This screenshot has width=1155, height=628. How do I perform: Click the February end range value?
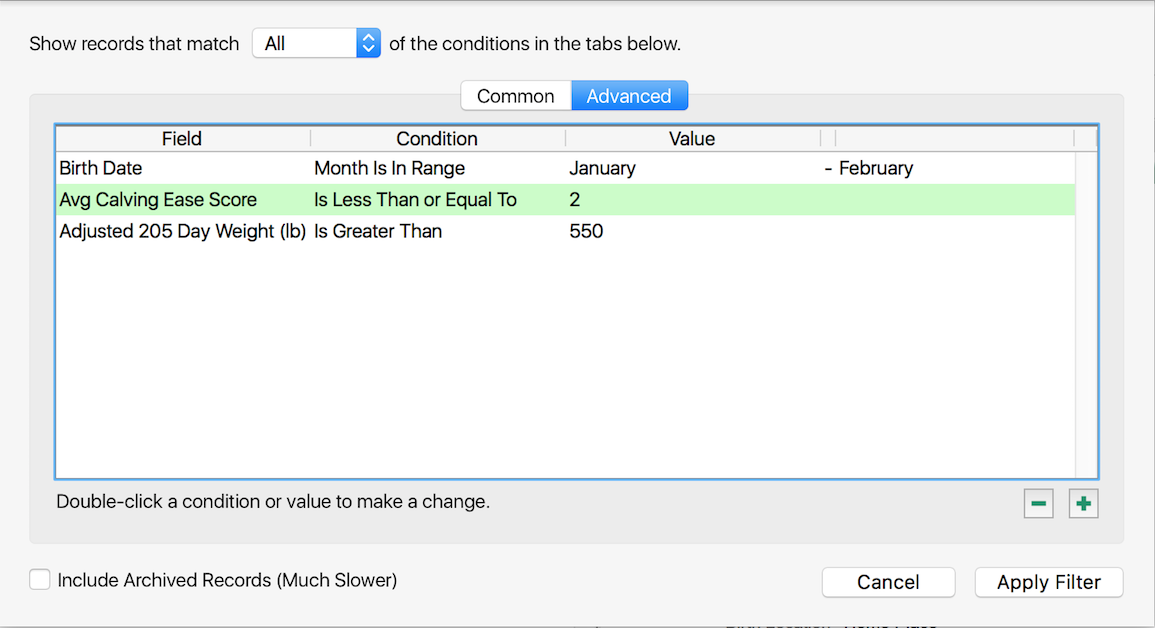875,168
